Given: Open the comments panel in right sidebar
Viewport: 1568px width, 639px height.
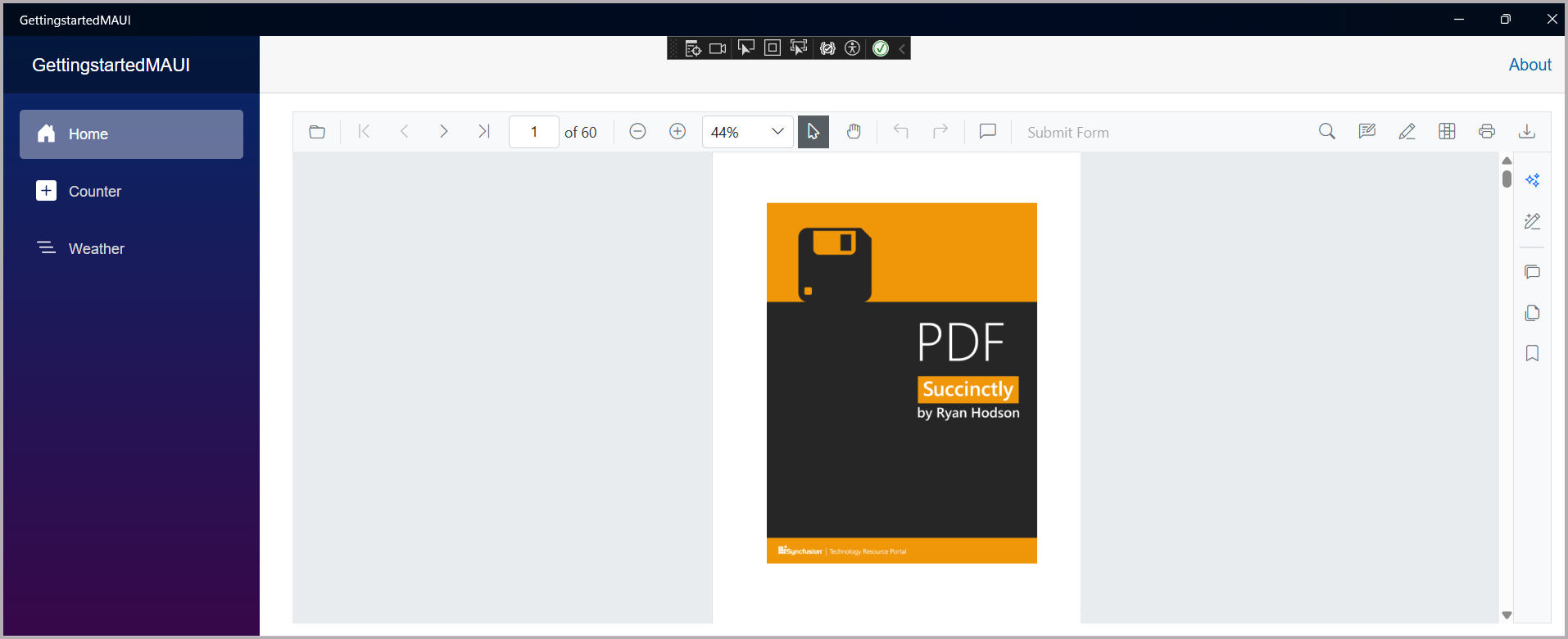Looking at the screenshot, I should coord(1533,272).
